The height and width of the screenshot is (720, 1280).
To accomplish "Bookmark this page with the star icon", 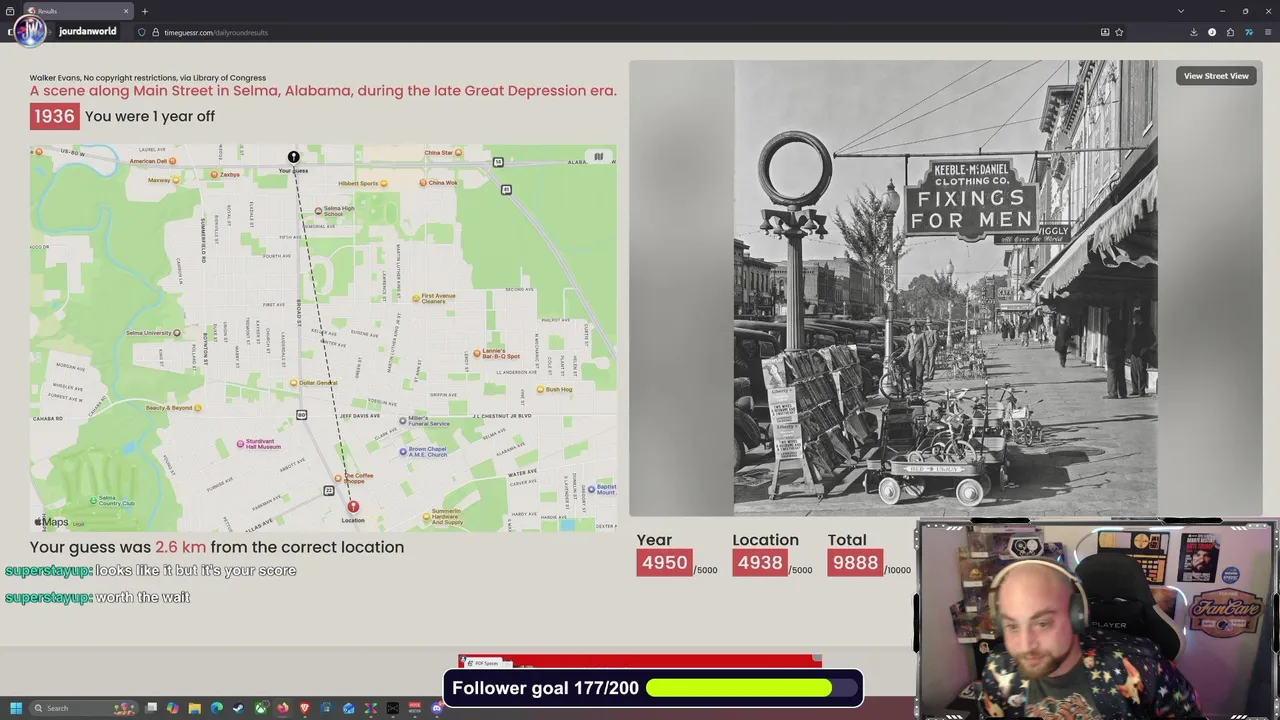I will coord(1119,32).
